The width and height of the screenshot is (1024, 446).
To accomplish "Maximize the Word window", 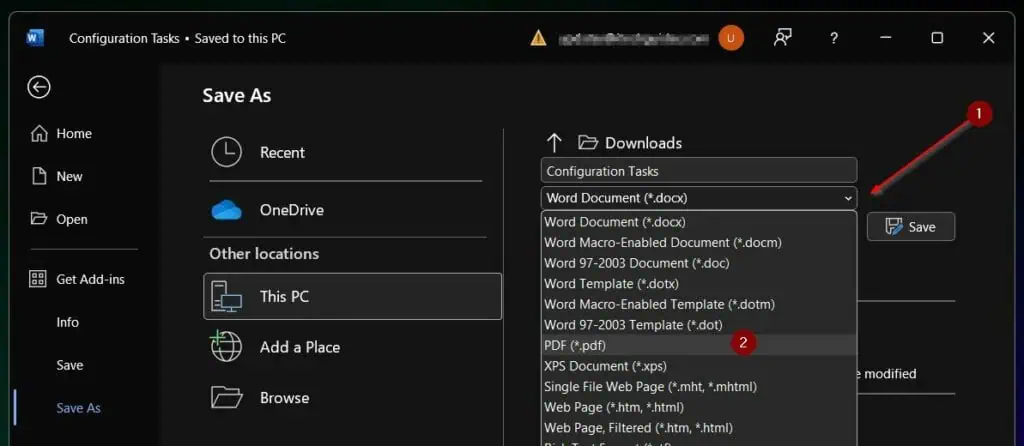I will tap(937, 38).
